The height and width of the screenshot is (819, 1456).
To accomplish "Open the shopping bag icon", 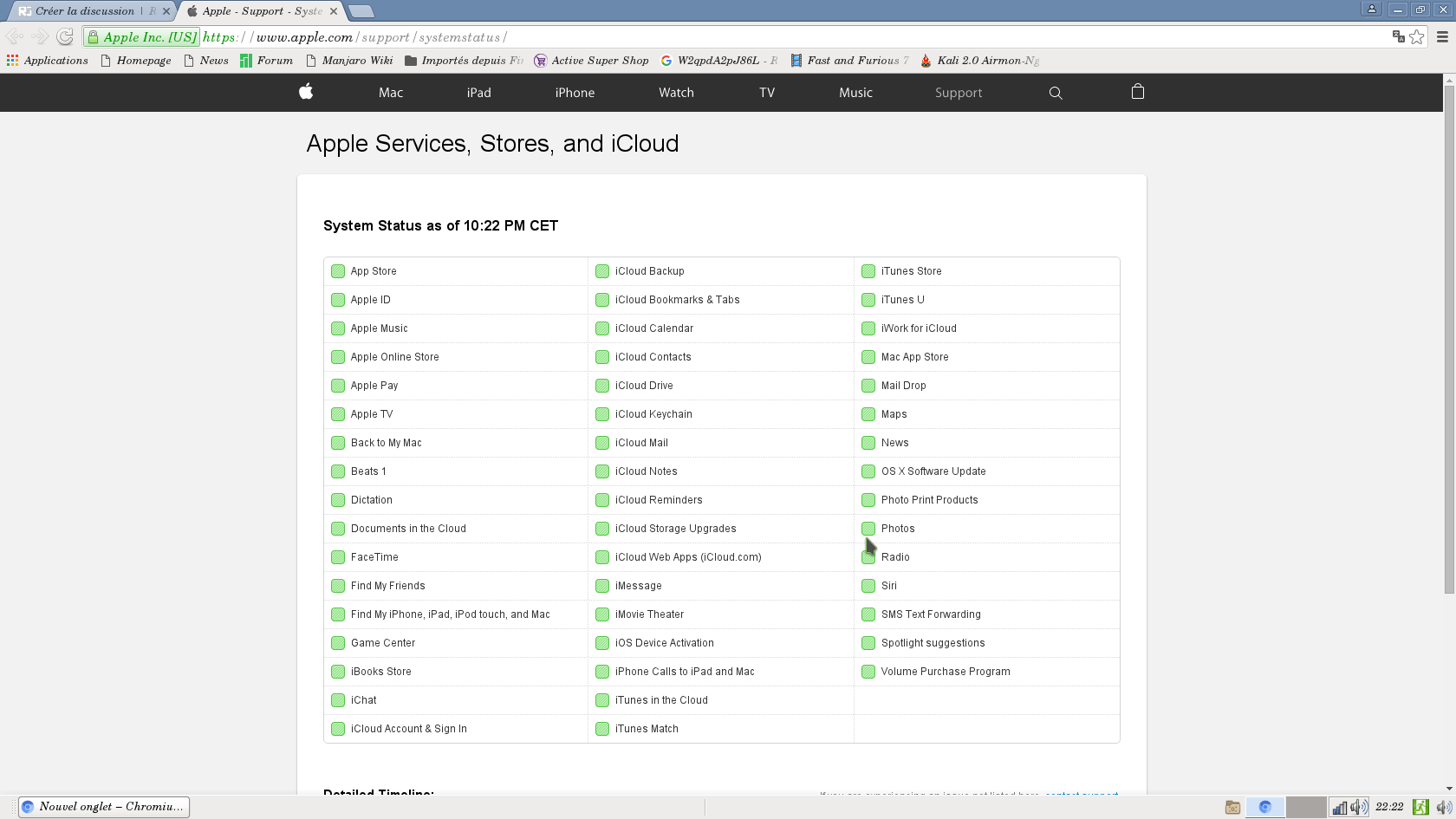I will pyautogui.click(x=1138, y=92).
